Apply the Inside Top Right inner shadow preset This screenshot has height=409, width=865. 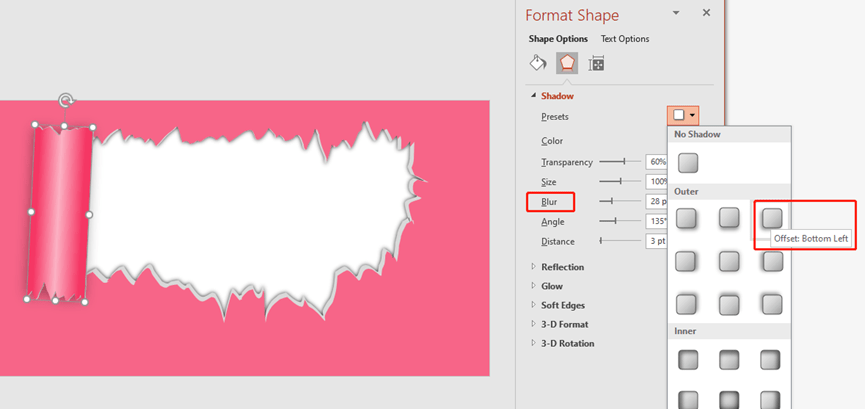770,360
